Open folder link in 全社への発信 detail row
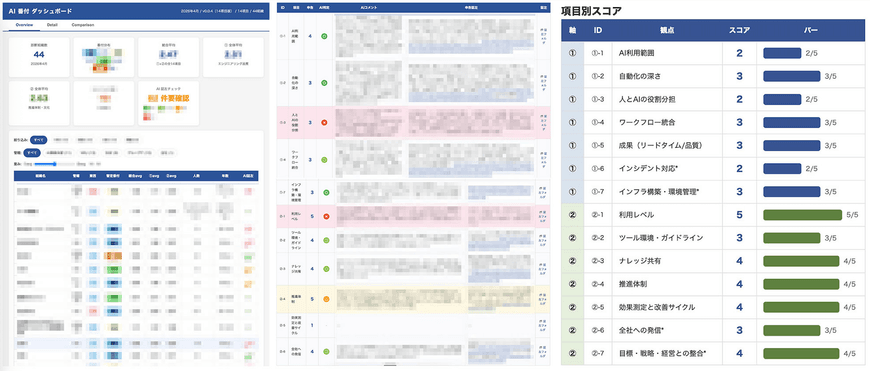Viewport: 870px width, 371px height. click(x=542, y=351)
